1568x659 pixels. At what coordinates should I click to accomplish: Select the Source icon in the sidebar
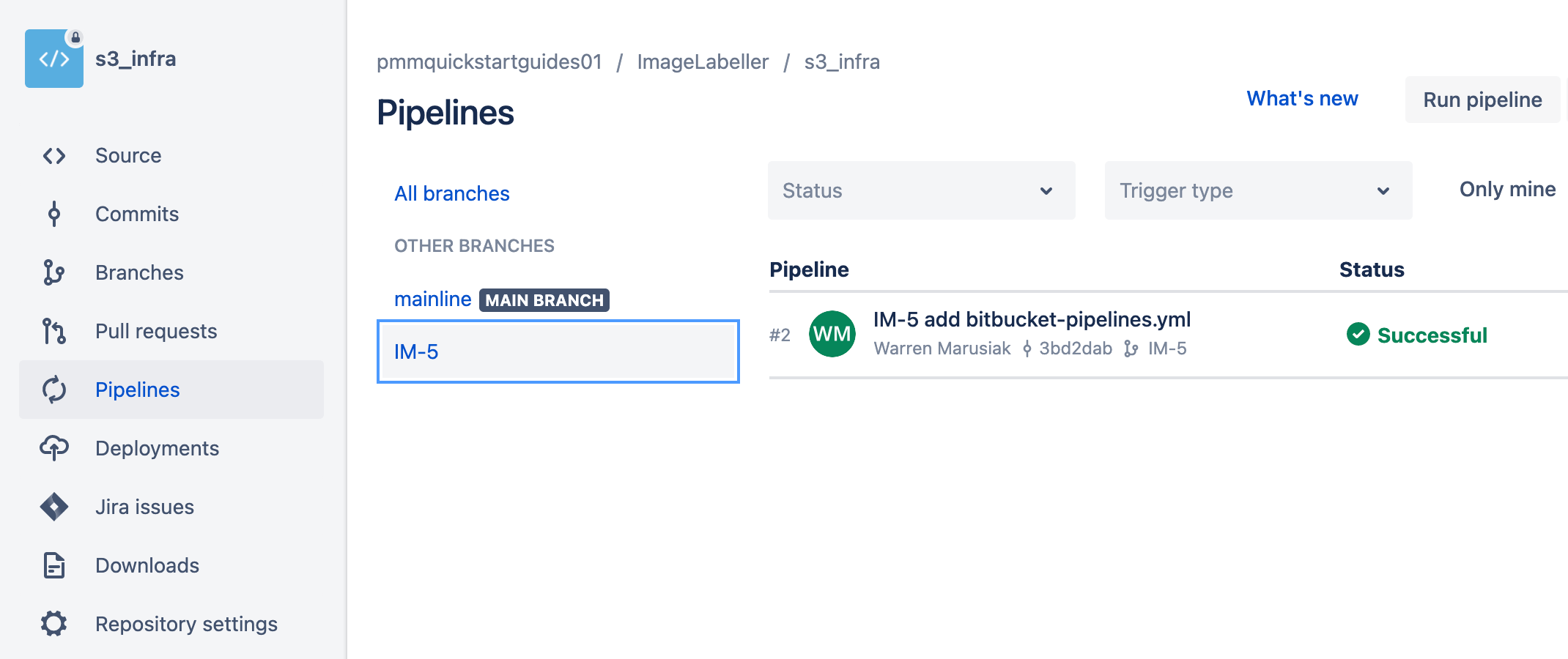tap(54, 155)
